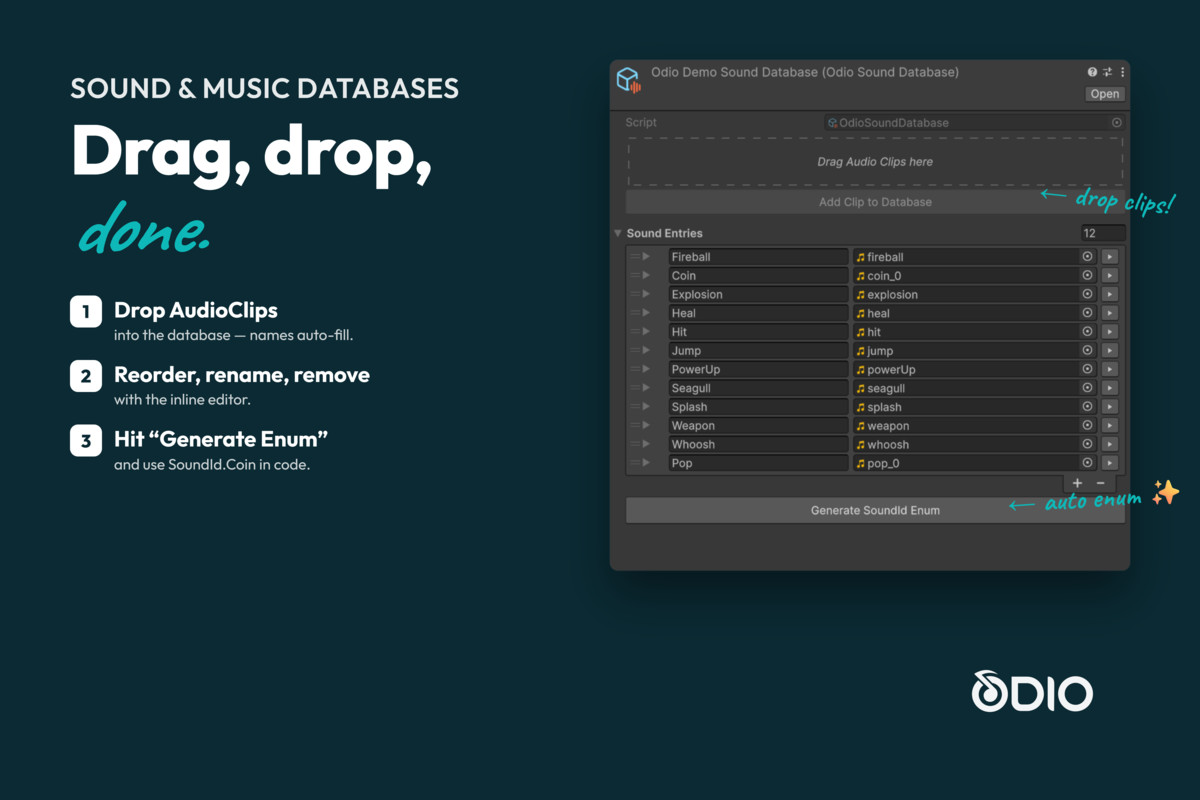
Task: Play preview of Explosion sound
Action: point(1109,295)
